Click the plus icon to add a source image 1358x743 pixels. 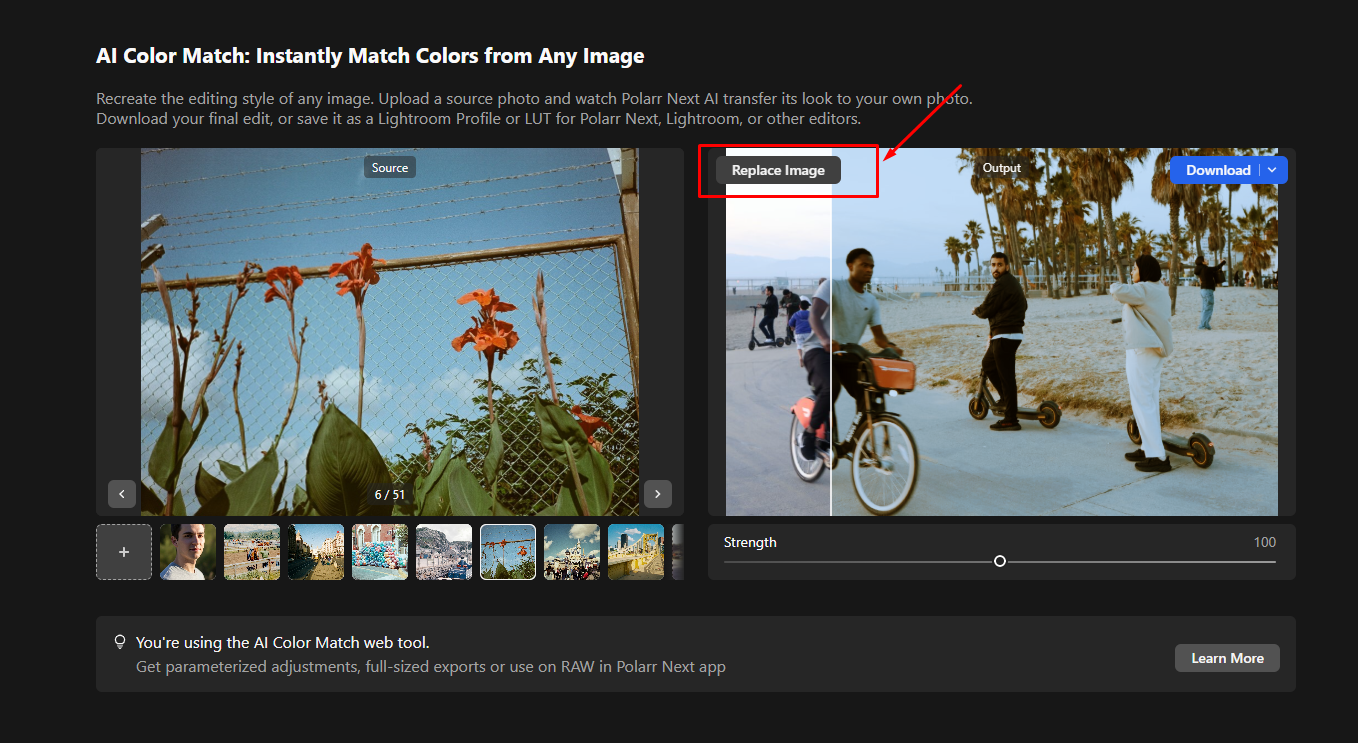pos(124,551)
